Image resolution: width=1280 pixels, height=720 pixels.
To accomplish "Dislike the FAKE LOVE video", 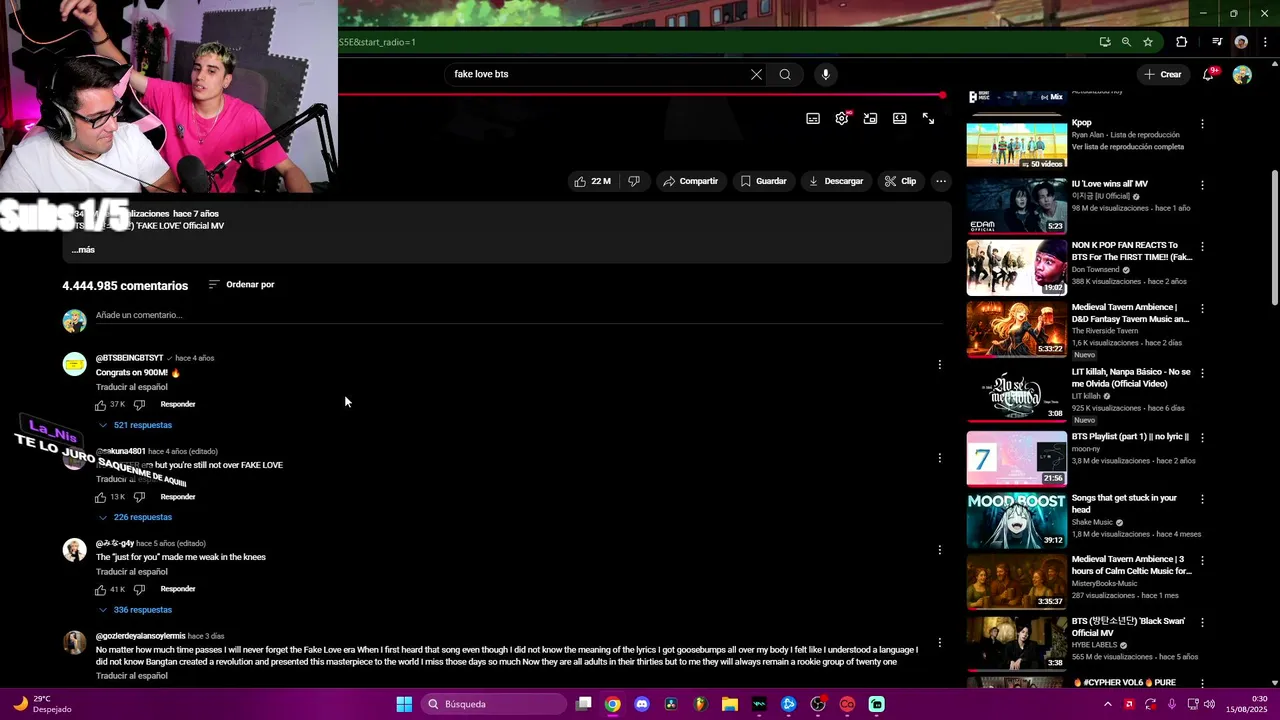I will [x=633, y=181].
